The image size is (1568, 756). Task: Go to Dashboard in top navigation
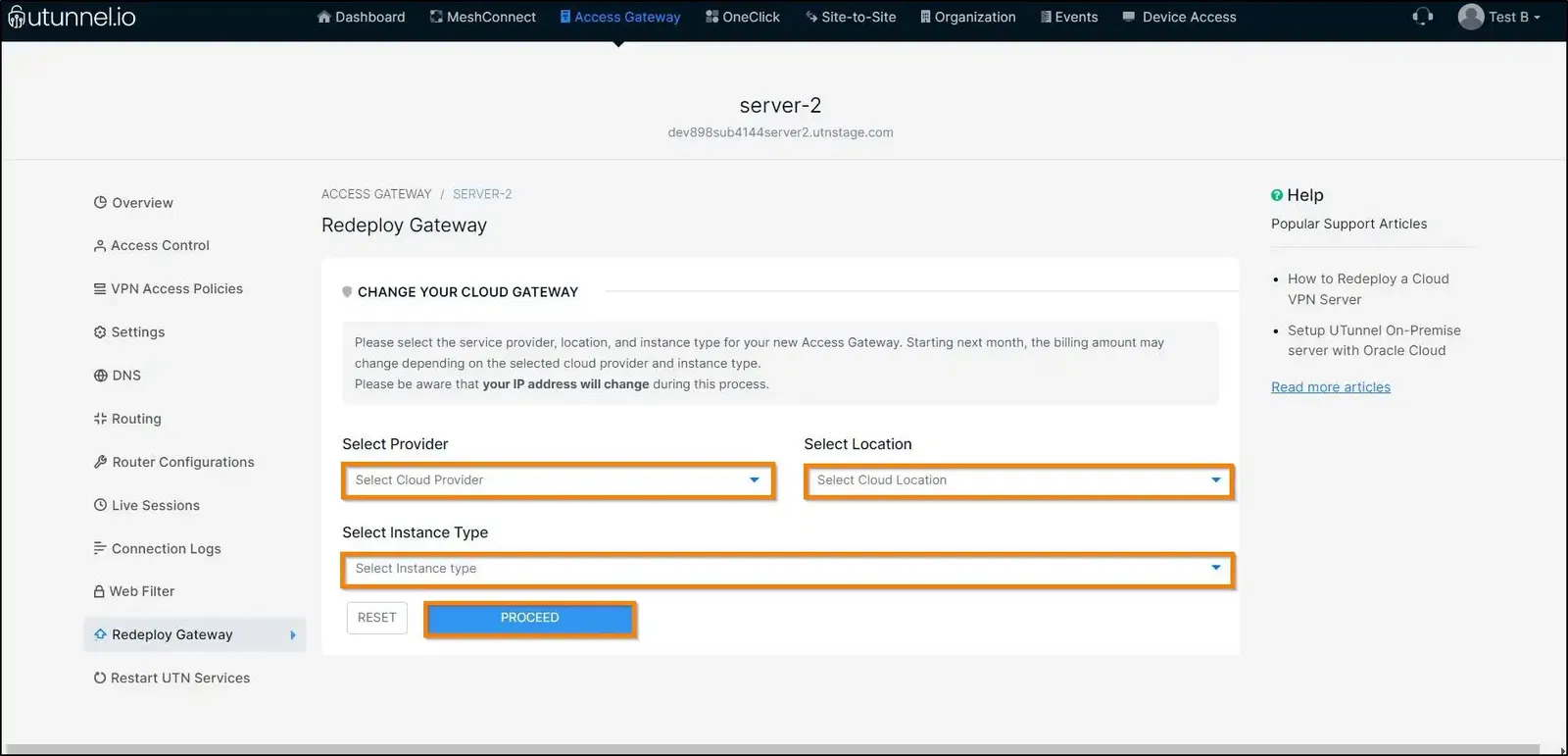tap(361, 17)
